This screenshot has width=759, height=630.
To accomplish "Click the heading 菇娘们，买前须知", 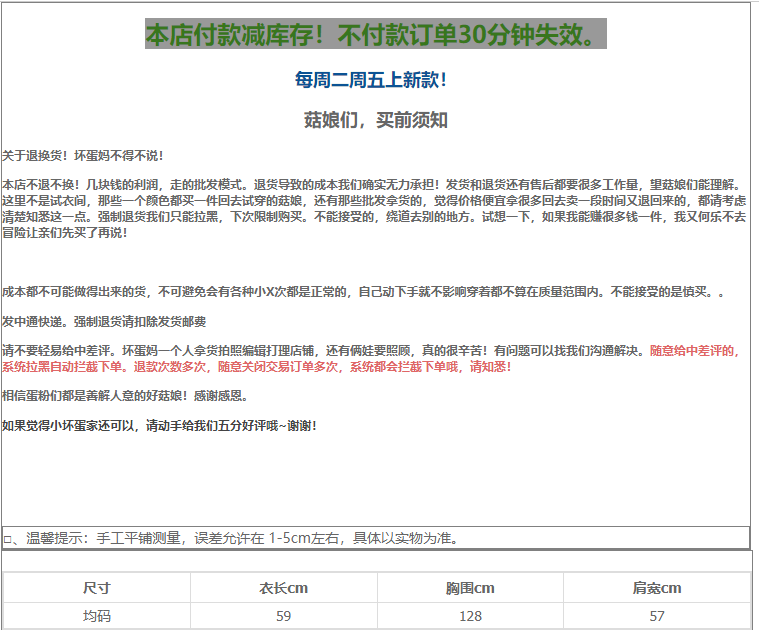I will [x=375, y=120].
